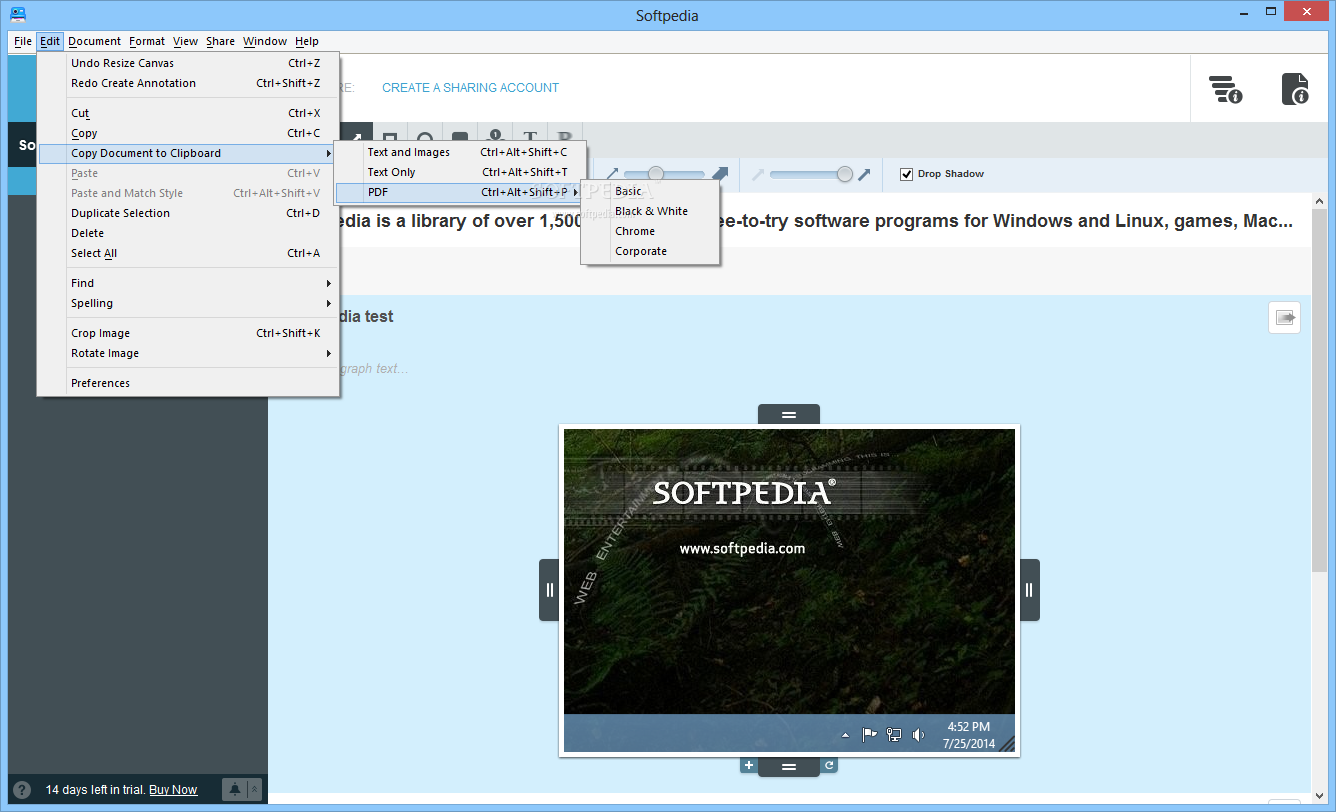Click the large arrowhead icon after second slider
1336x812 pixels.
[x=864, y=174]
